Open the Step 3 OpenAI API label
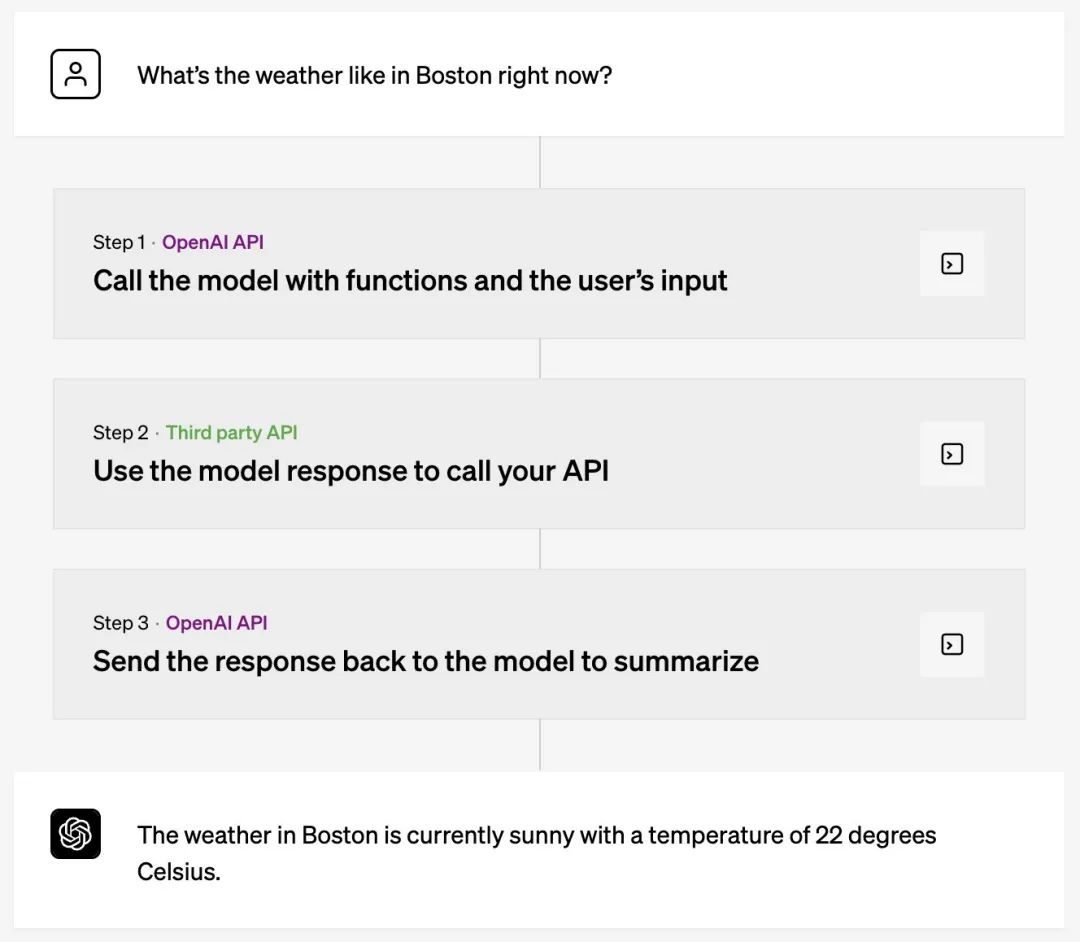1080x942 pixels. click(216, 623)
